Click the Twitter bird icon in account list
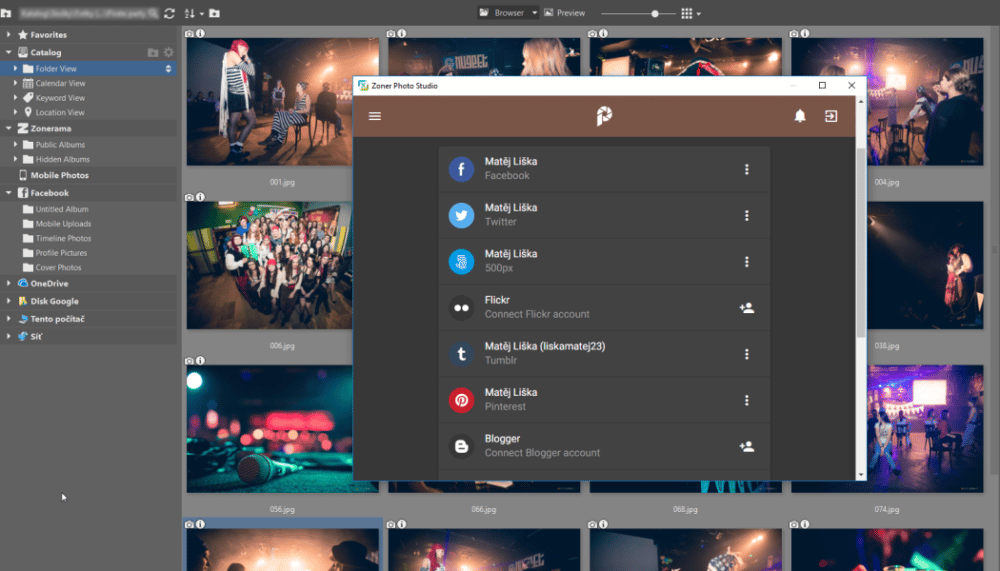Image resolution: width=1000 pixels, height=571 pixels. tap(461, 216)
